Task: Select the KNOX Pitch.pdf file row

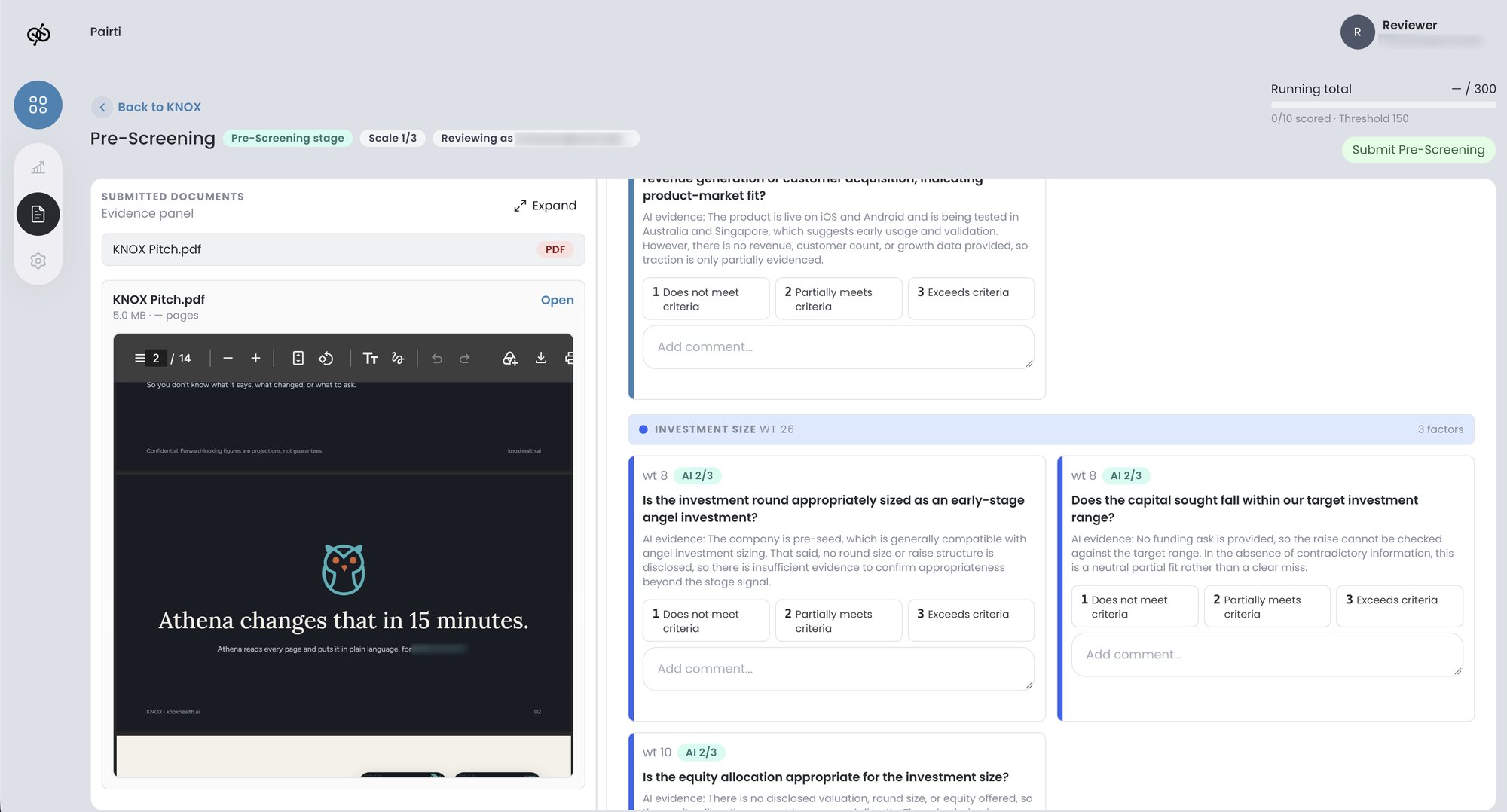Action: click(343, 249)
